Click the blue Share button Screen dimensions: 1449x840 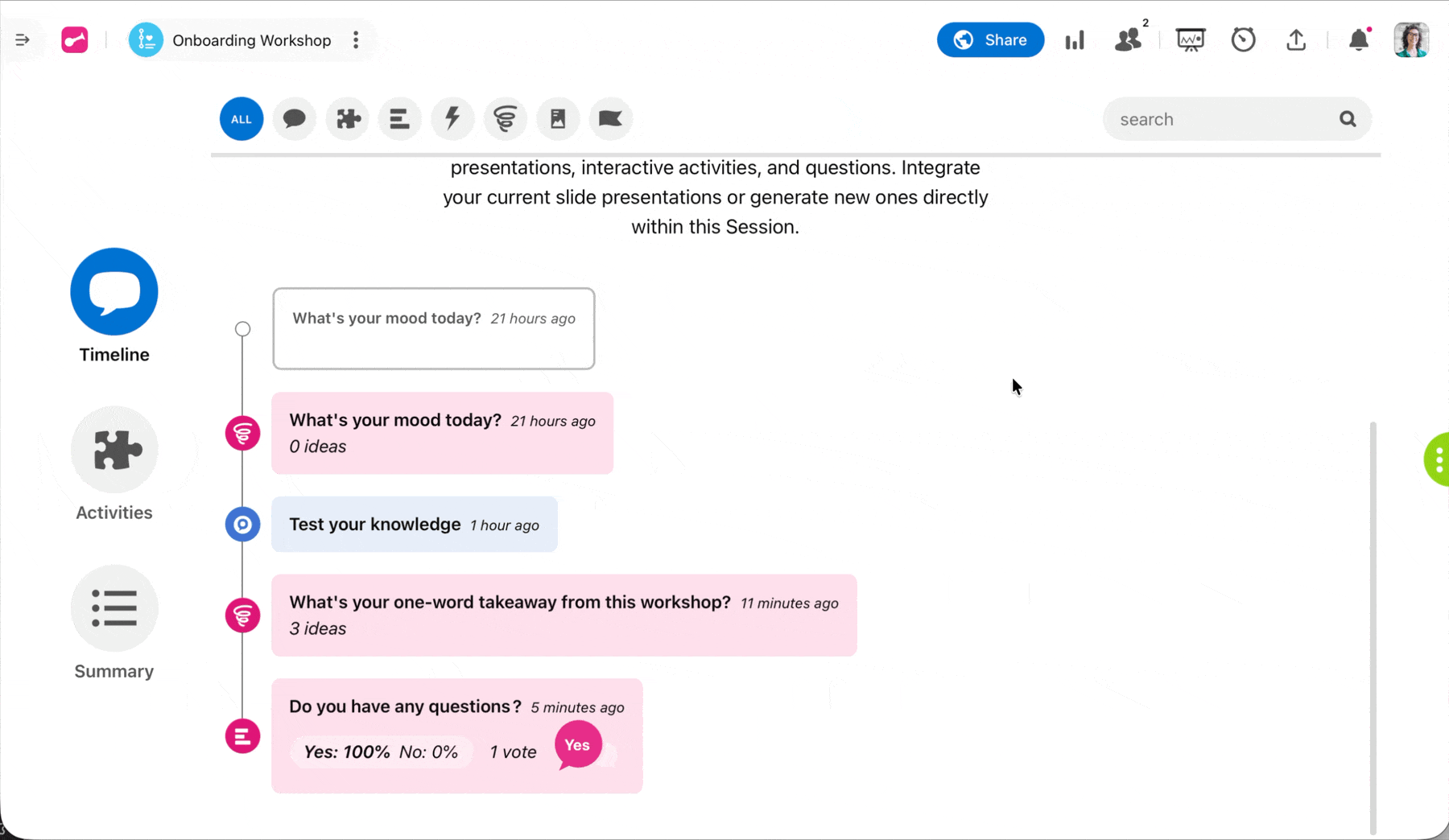pyautogui.click(x=990, y=39)
